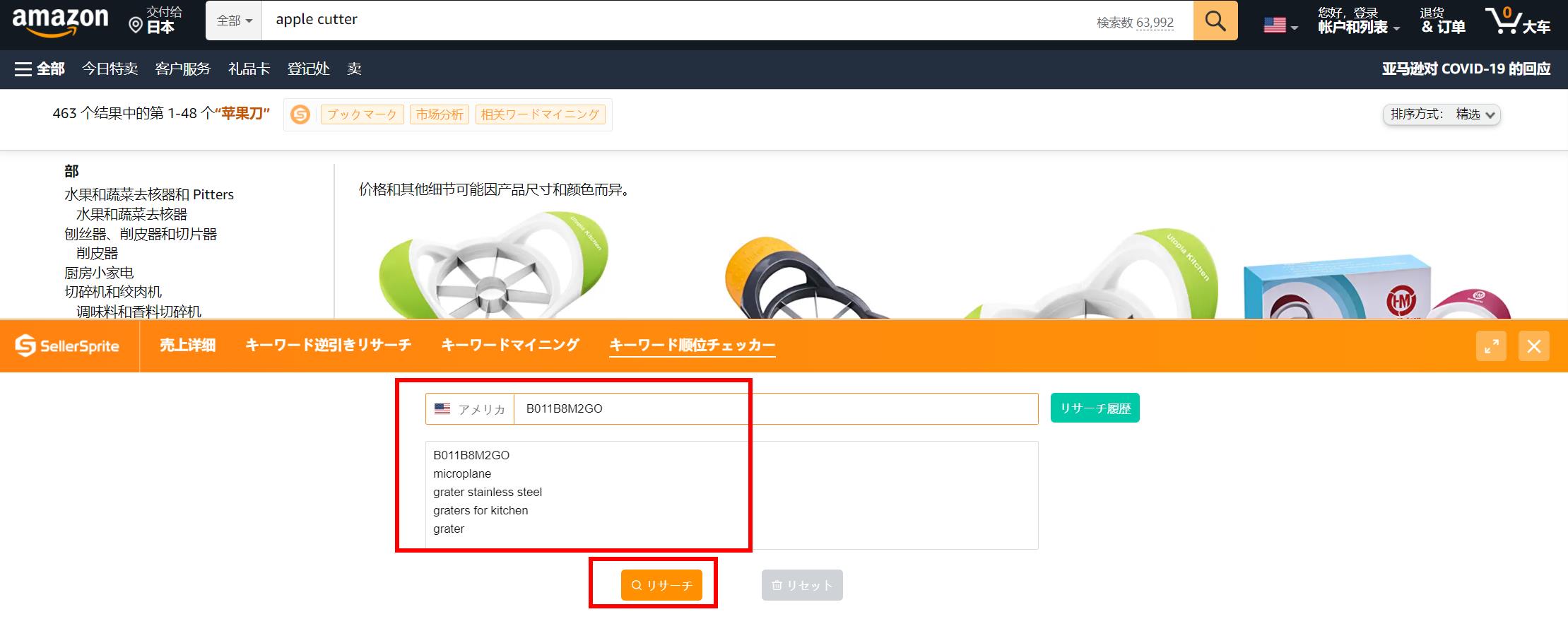The image size is (1568, 619).
Task: Click the orange search magnifier button
Action: pos(1215,20)
